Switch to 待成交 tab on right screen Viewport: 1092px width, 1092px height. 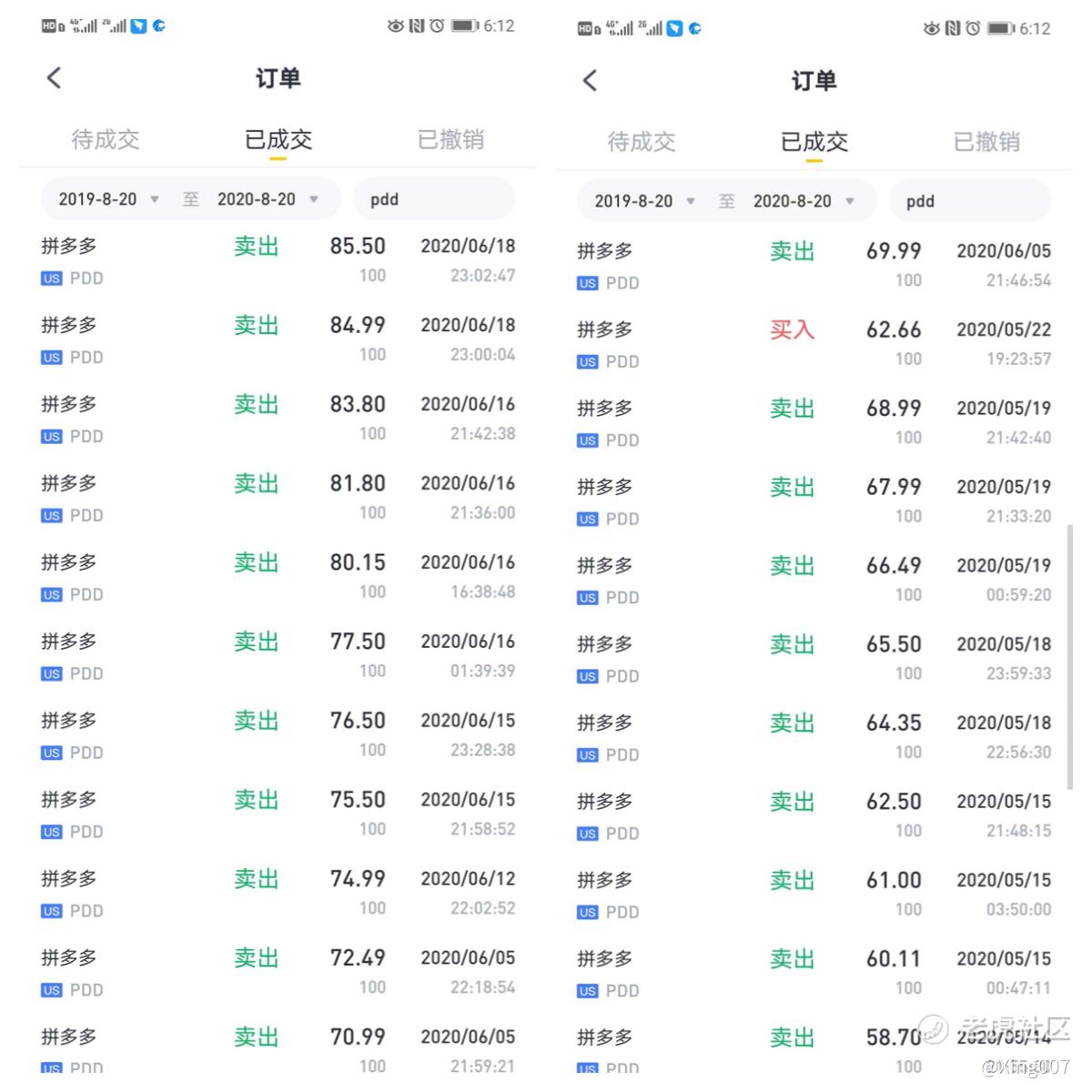[642, 141]
